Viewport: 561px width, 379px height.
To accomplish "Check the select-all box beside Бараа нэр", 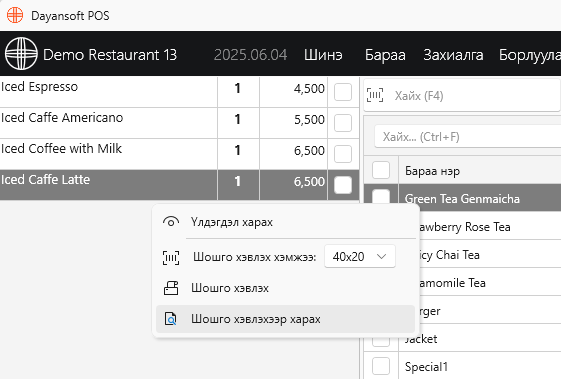I will point(381,170).
